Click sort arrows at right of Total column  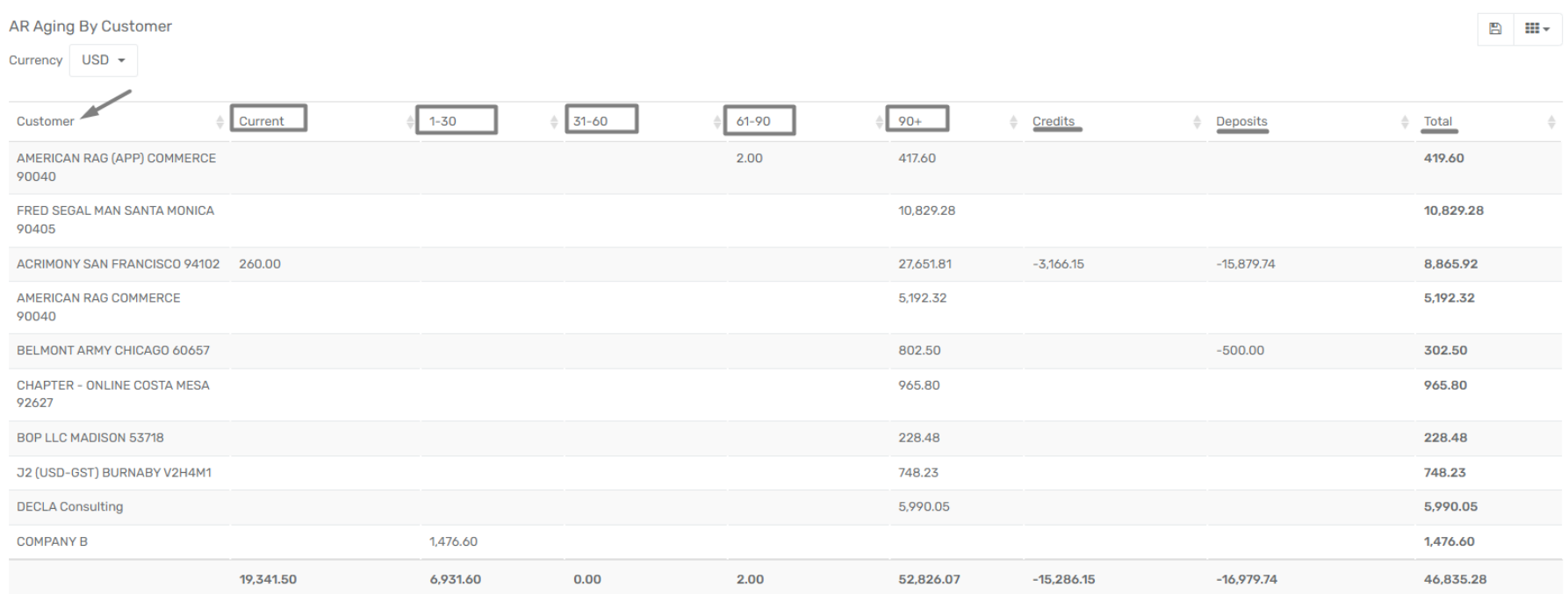(1551, 123)
